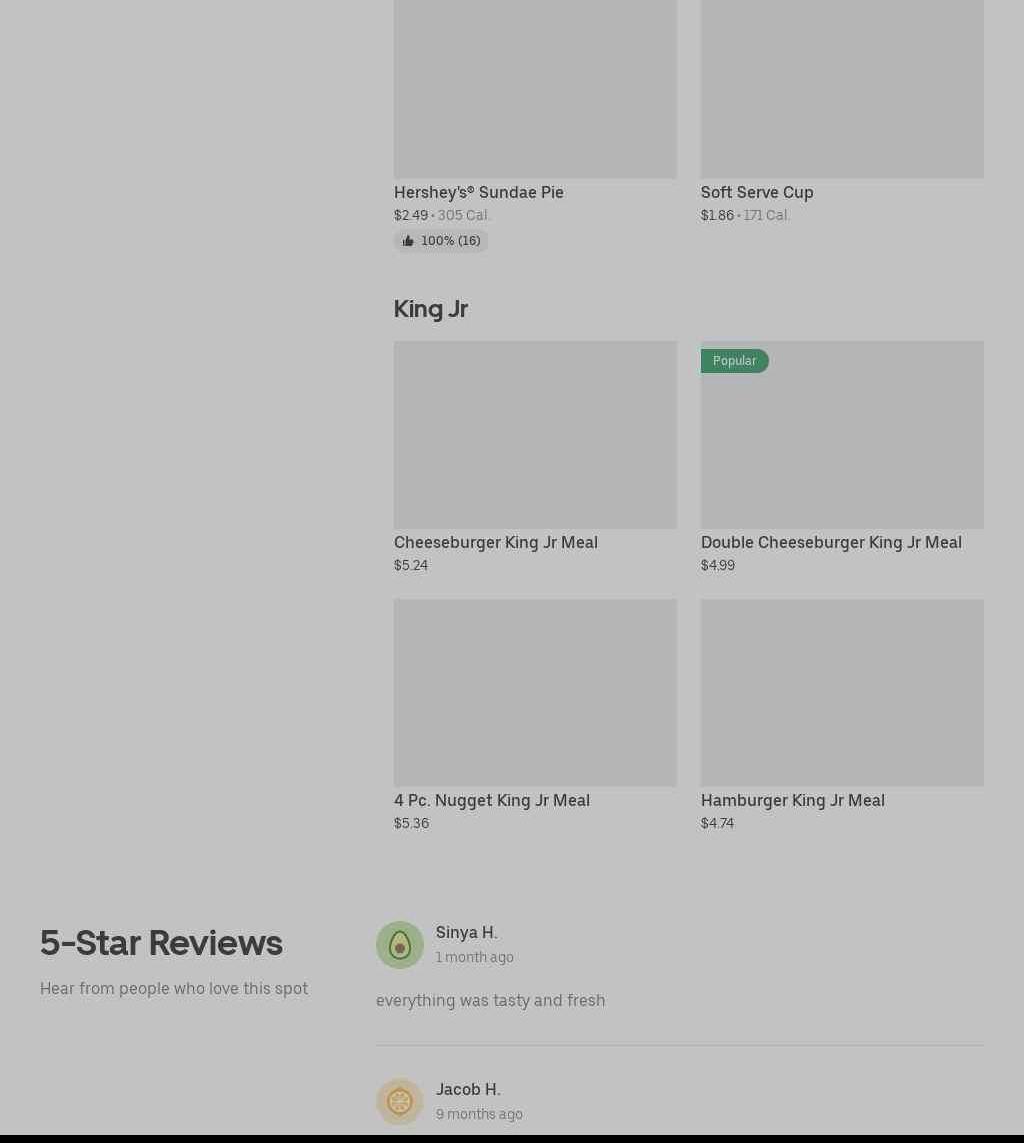Select the Cheeseburger King Jr Meal image
Screen dimensions: 1024x1143
point(535,434)
